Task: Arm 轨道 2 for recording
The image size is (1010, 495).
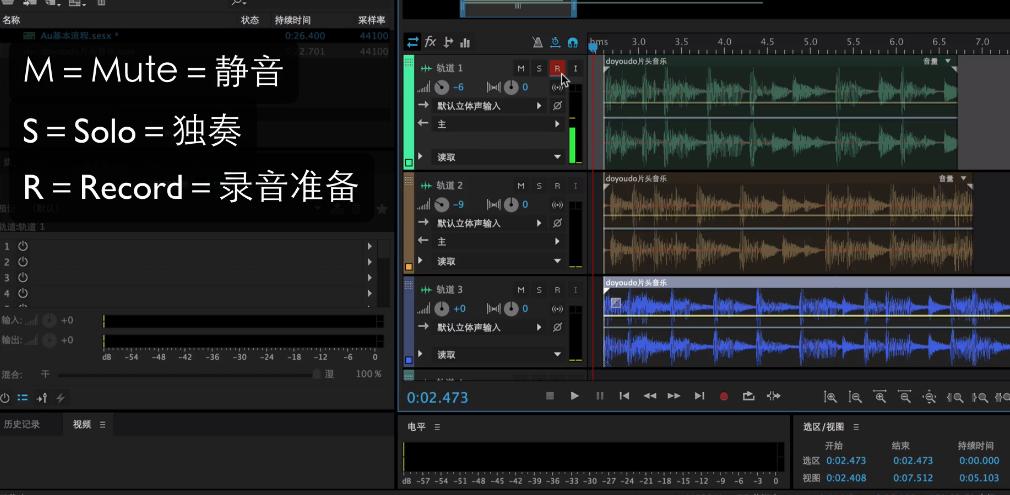Action: click(557, 186)
